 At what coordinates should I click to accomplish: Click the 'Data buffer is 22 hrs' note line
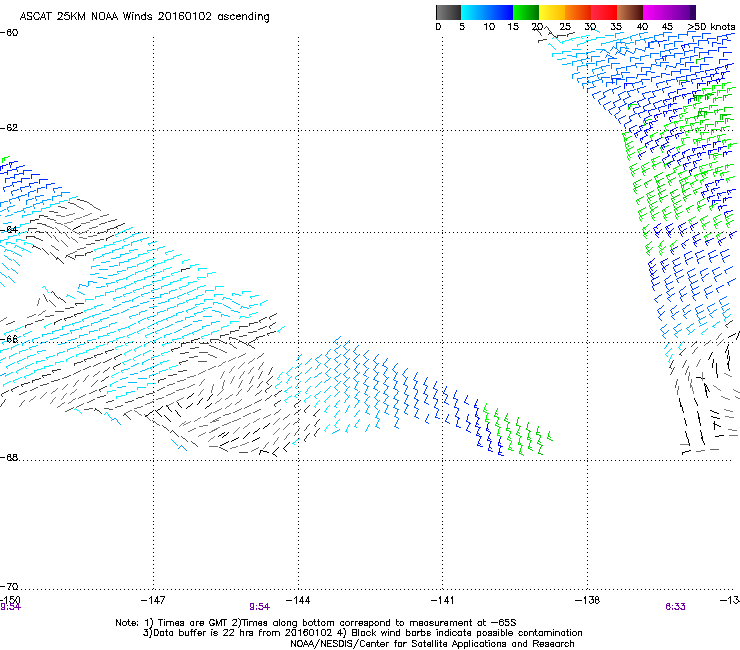pos(362,633)
